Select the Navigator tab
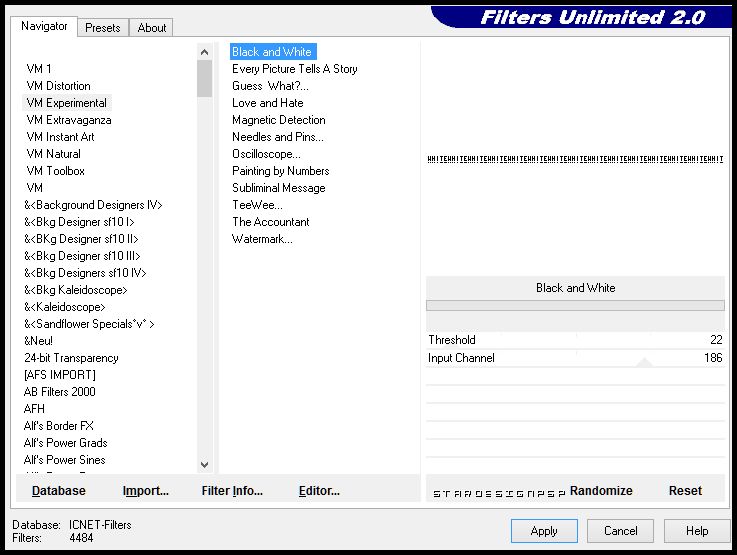Screen dimensions: 737x555 point(44,26)
